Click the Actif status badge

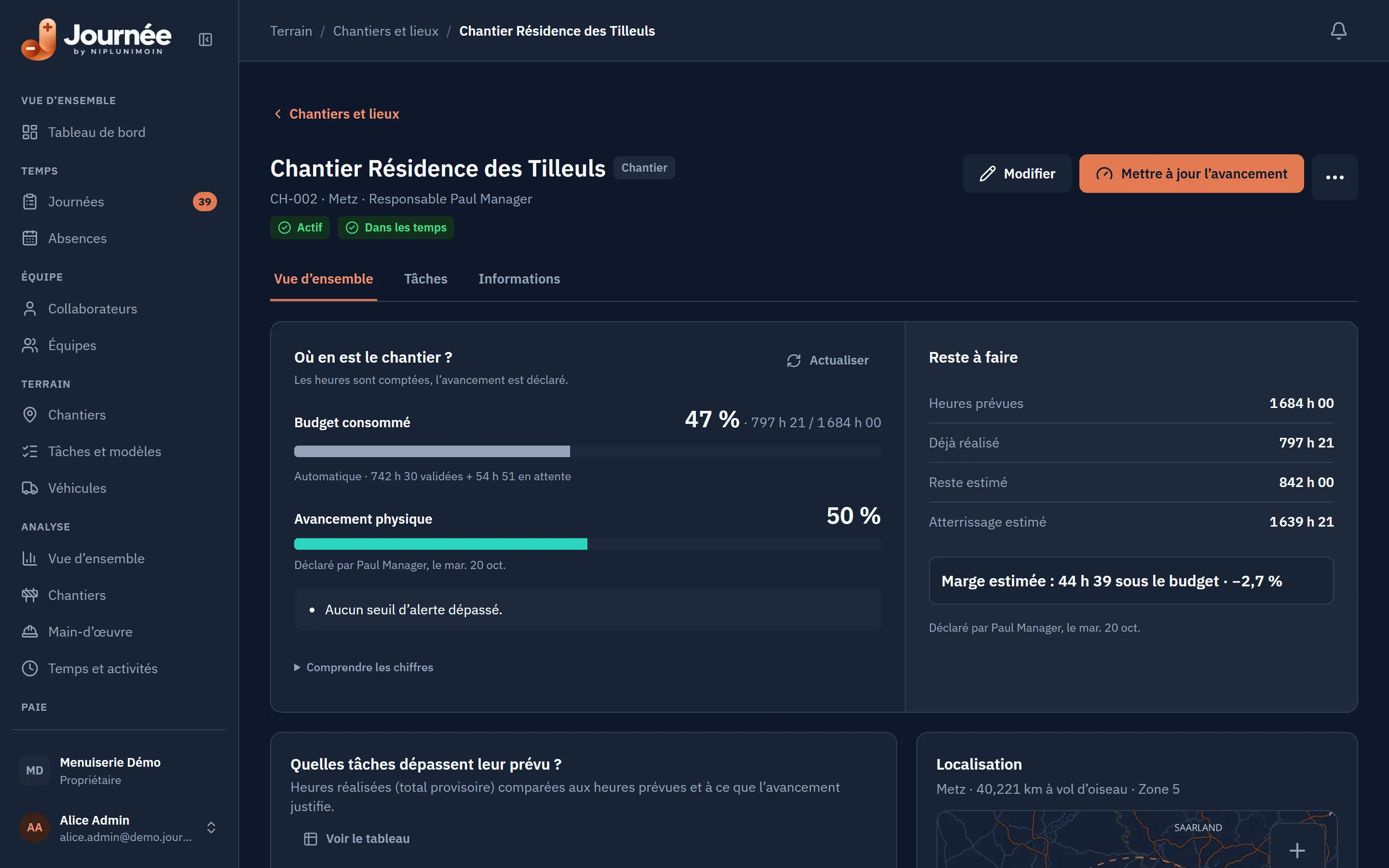(300, 228)
